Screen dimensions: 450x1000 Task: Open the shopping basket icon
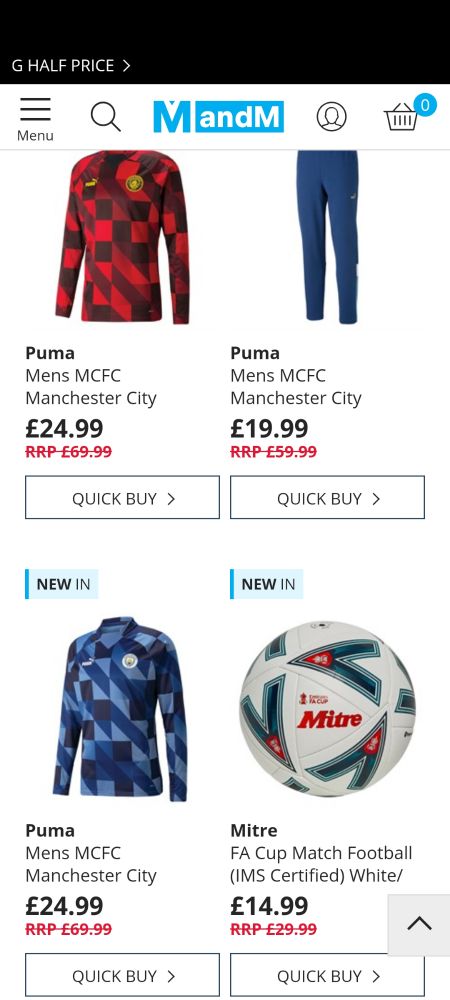click(401, 118)
